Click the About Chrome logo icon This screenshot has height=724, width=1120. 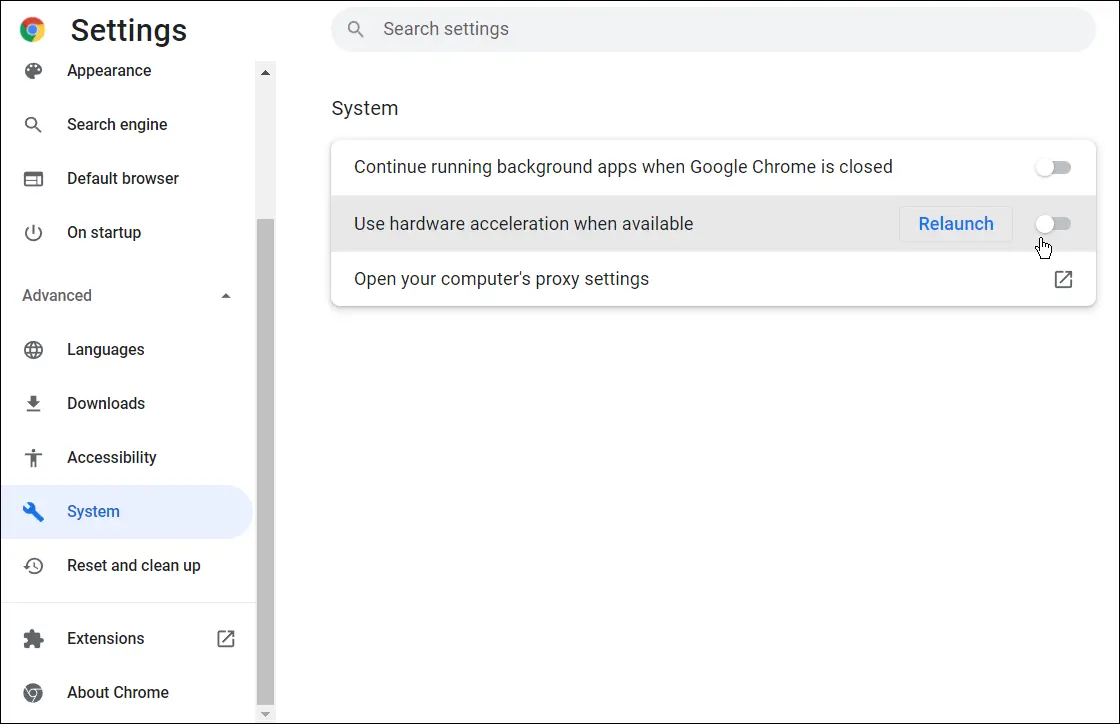[x=33, y=693]
